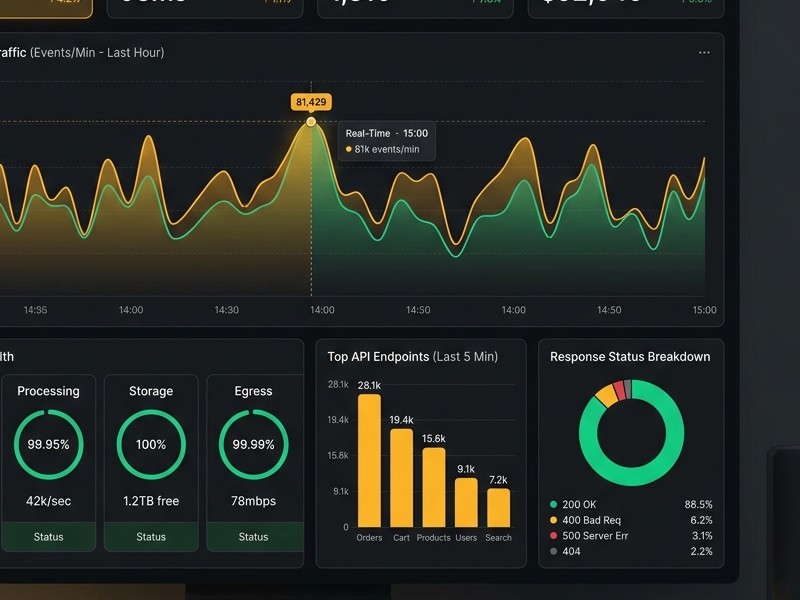Screen dimensions: 800x600
Task: Click the 2.2% value for 404
Action: pos(701,551)
